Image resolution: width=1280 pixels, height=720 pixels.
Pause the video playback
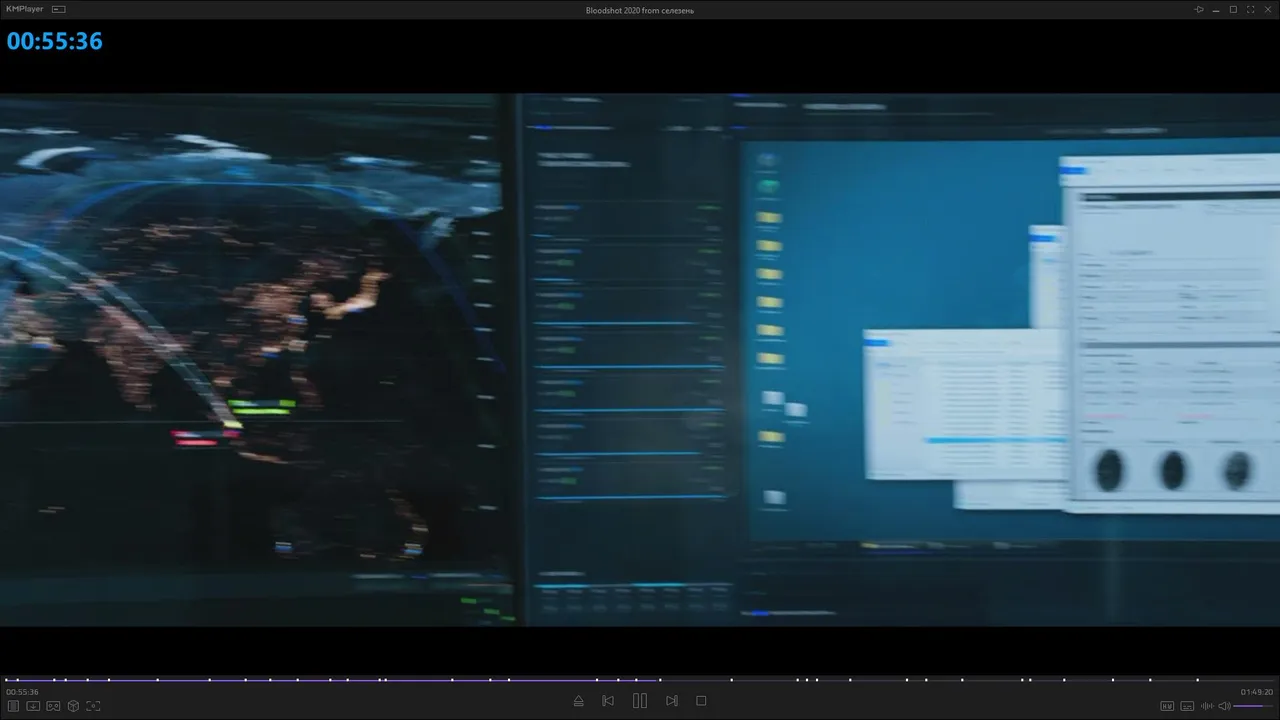[x=640, y=701]
